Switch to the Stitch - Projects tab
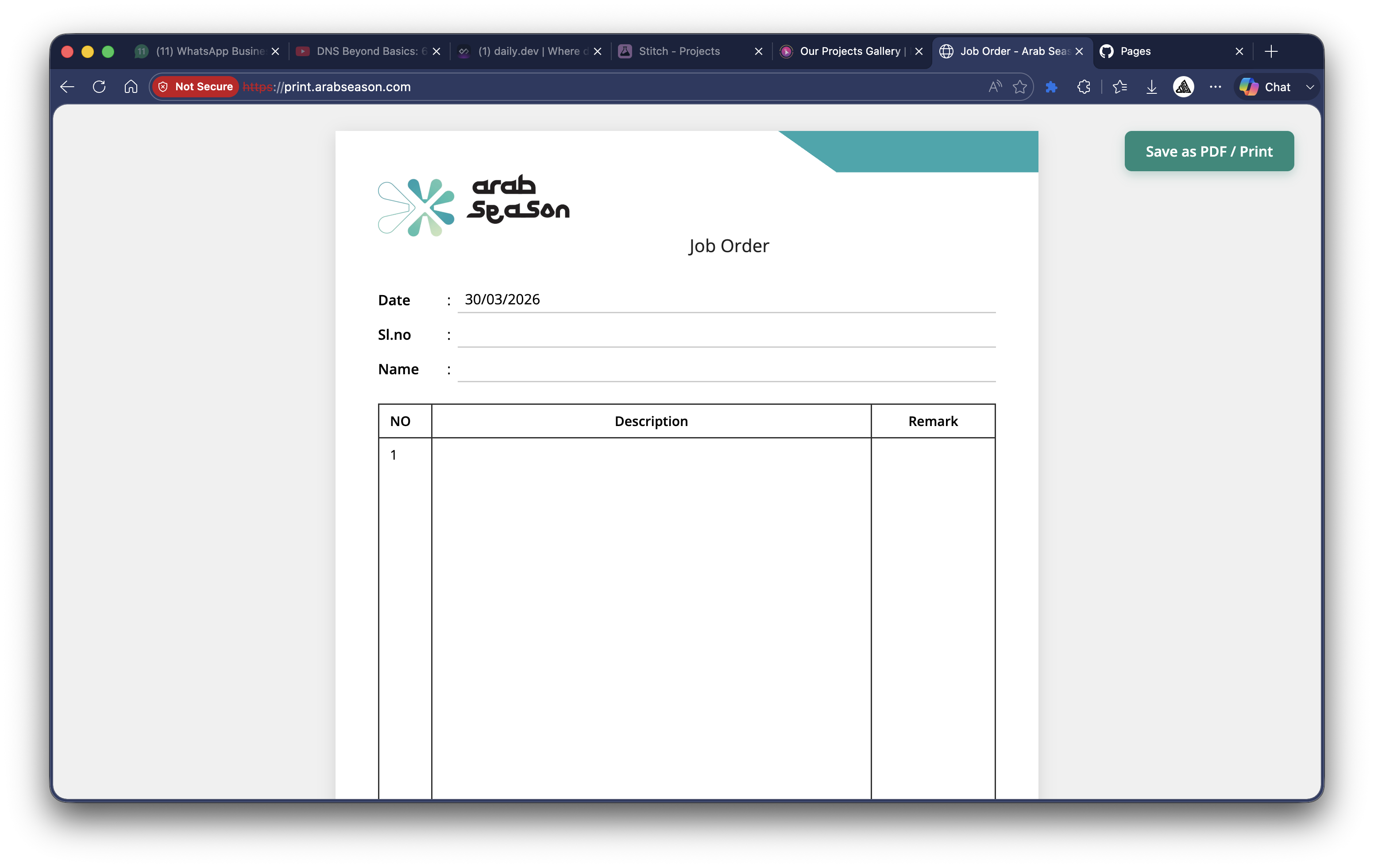Screen dimensions: 1374x868 (679, 51)
